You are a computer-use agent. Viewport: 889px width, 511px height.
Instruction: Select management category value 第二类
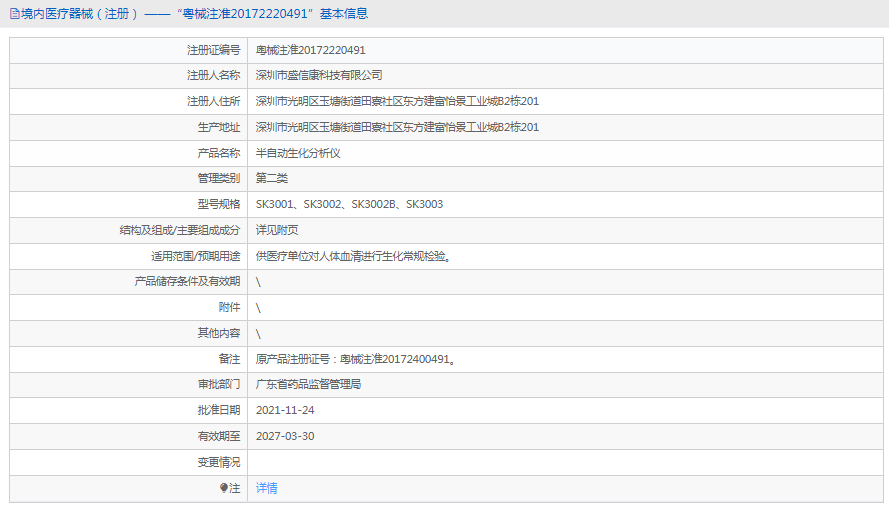click(272, 178)
